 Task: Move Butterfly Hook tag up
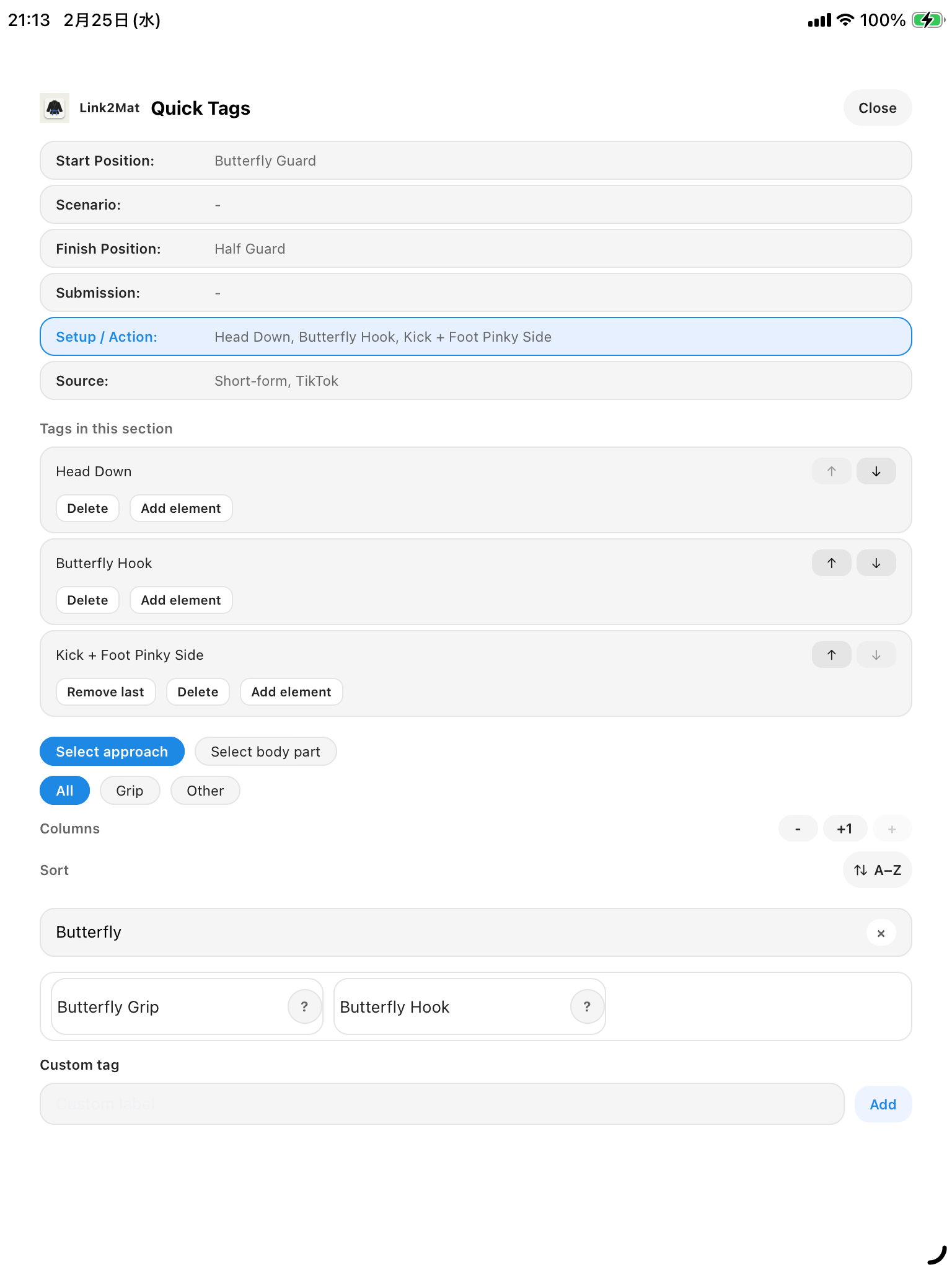point(831,563)
